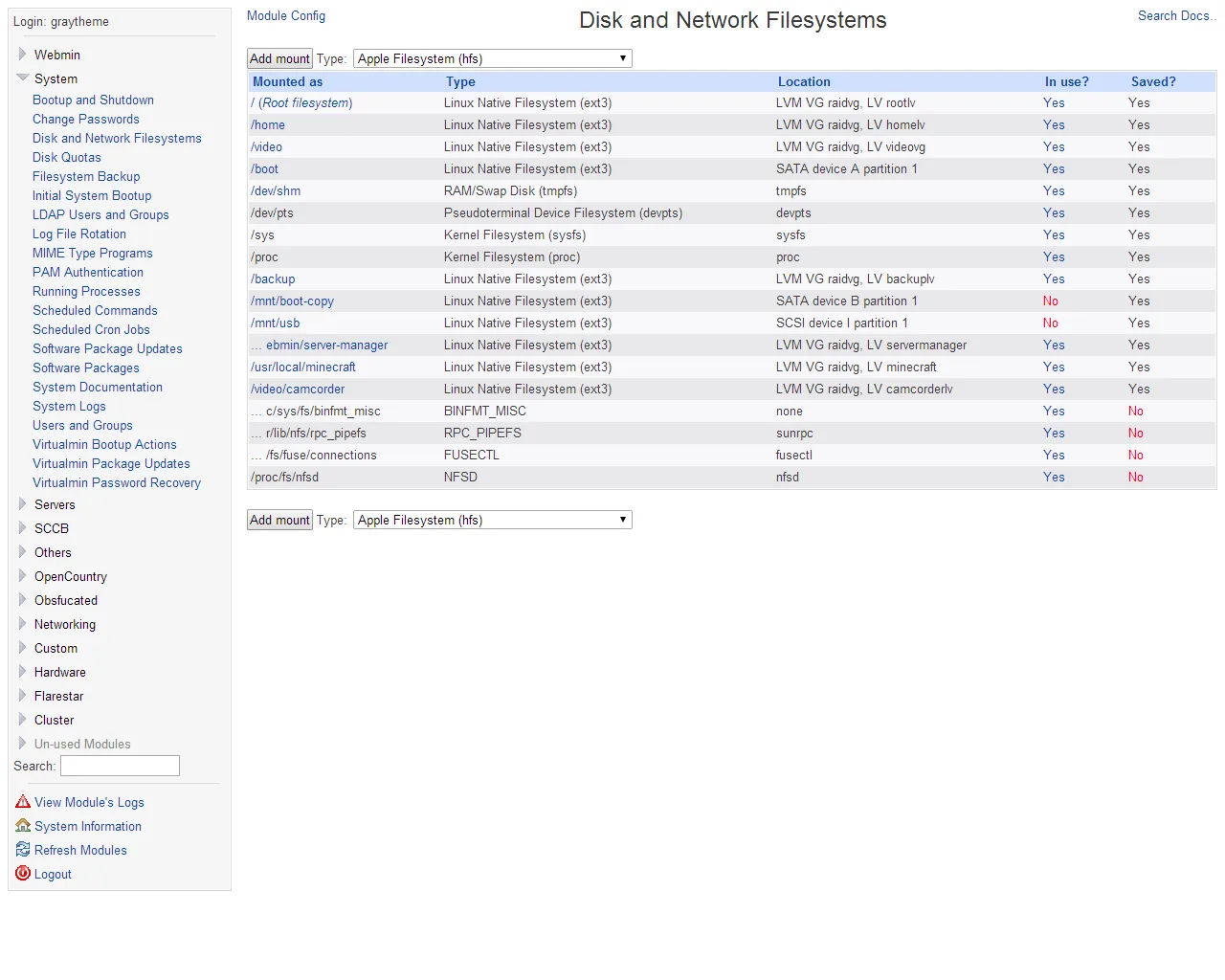This screenshot has width=1225, height=980.
Task: Click the System Information house icon
Action: point(23,826)
